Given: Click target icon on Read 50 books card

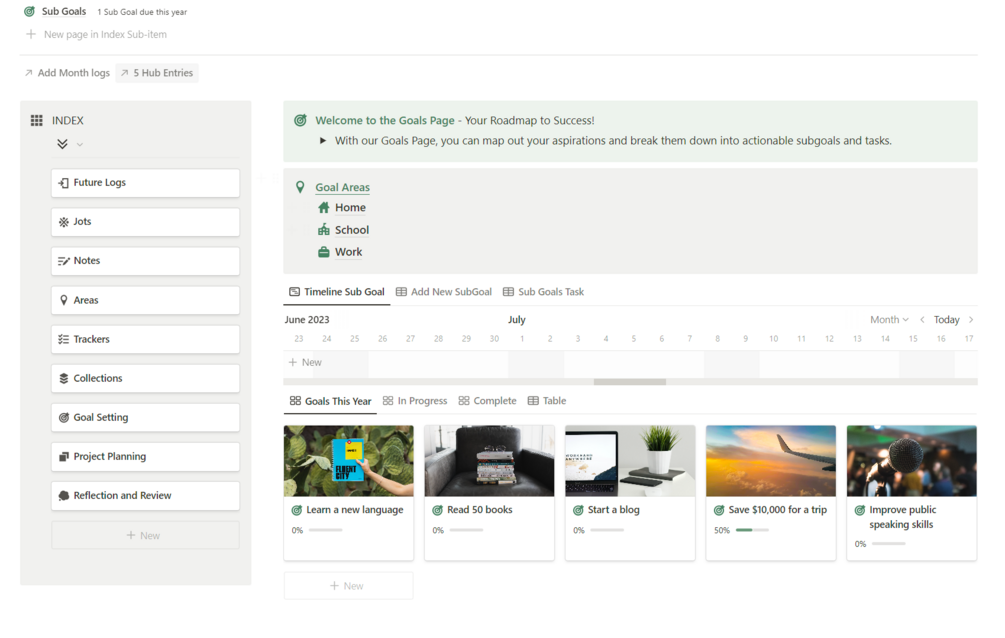Looking at the screenshot, I should point(437,510).
